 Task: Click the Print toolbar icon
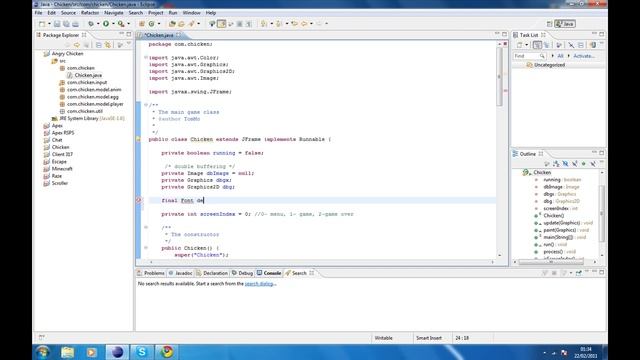pyautogui.click(x=76, y=24)
